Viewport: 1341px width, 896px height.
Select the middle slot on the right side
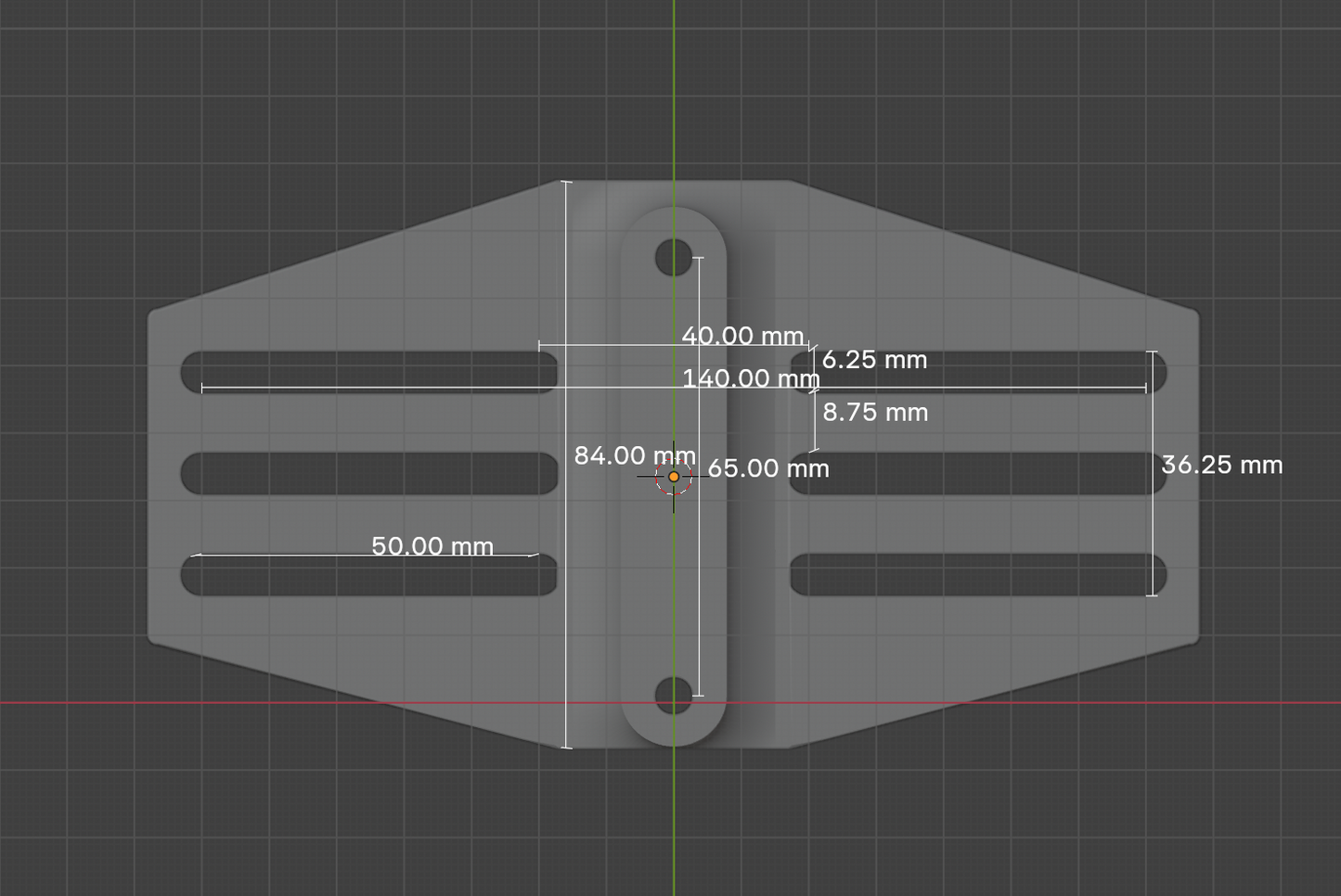[978, 474]
